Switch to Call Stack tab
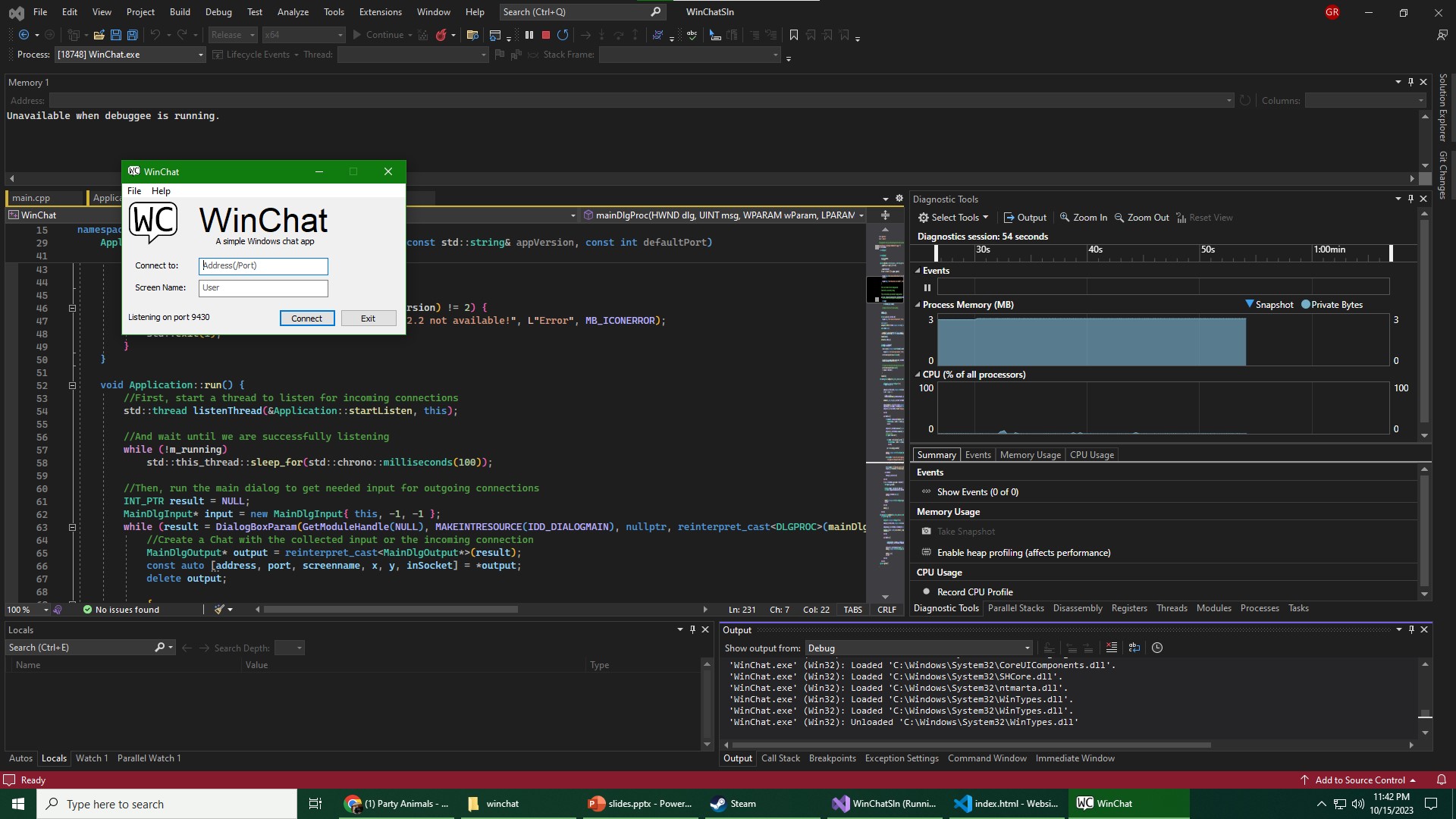 [780, 758]
